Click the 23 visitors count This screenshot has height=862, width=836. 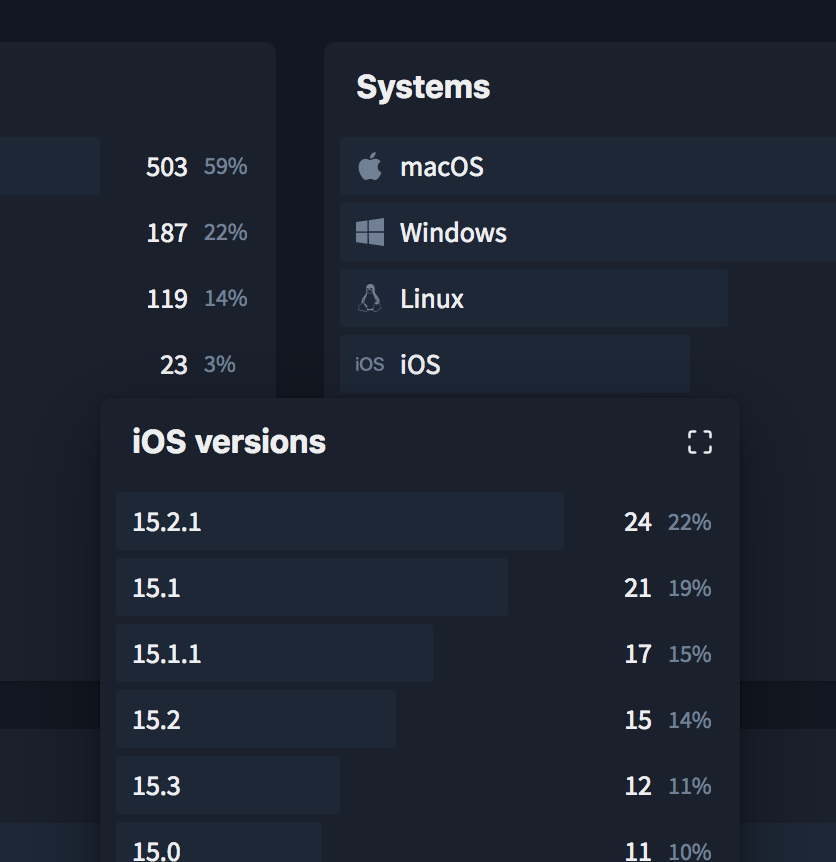(174, 364)
